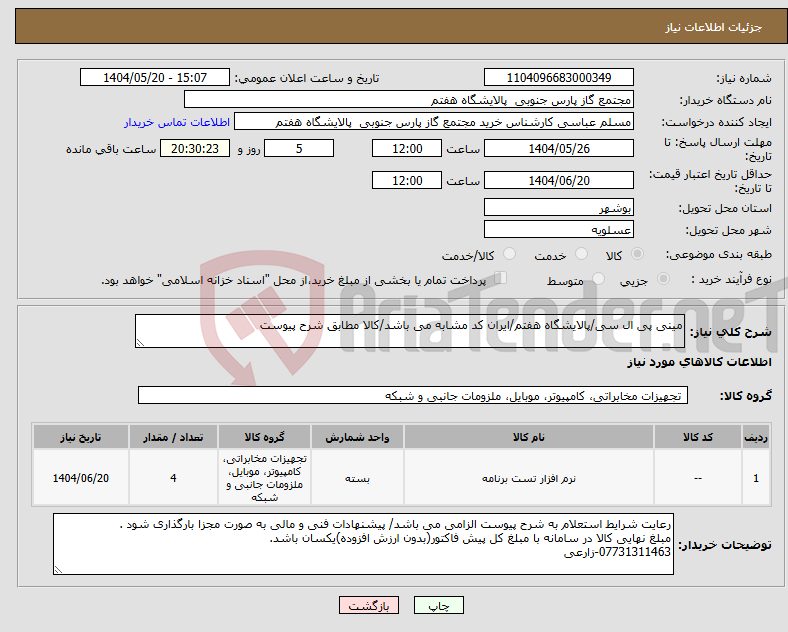Image resolution: width=788 pixels, height=632 pixels.
Task: Click the need number field 1104096683000349
Action: tap(559, 77)
